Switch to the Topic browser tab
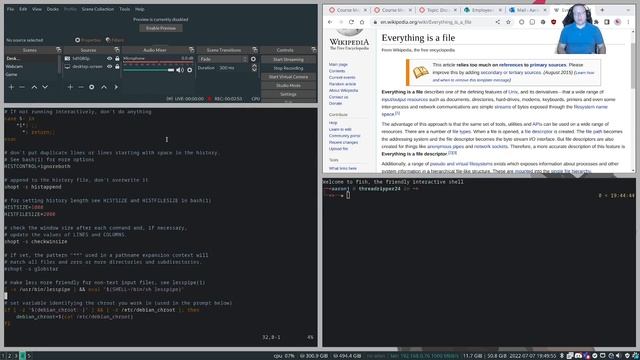Screen dimensions: 640x360 [x=438, y=10]
